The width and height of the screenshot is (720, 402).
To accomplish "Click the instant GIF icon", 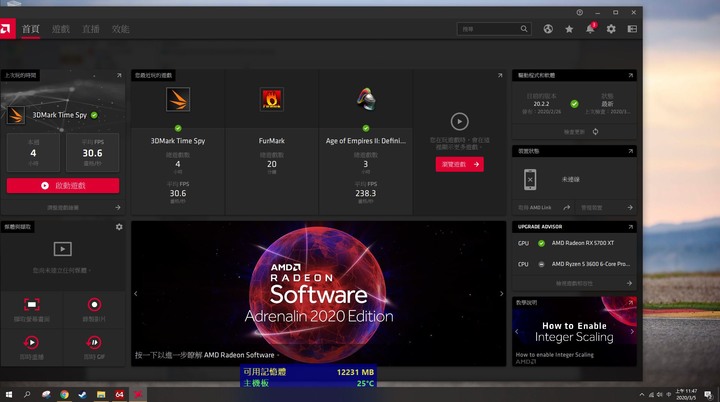I will (x=94, y=342).
